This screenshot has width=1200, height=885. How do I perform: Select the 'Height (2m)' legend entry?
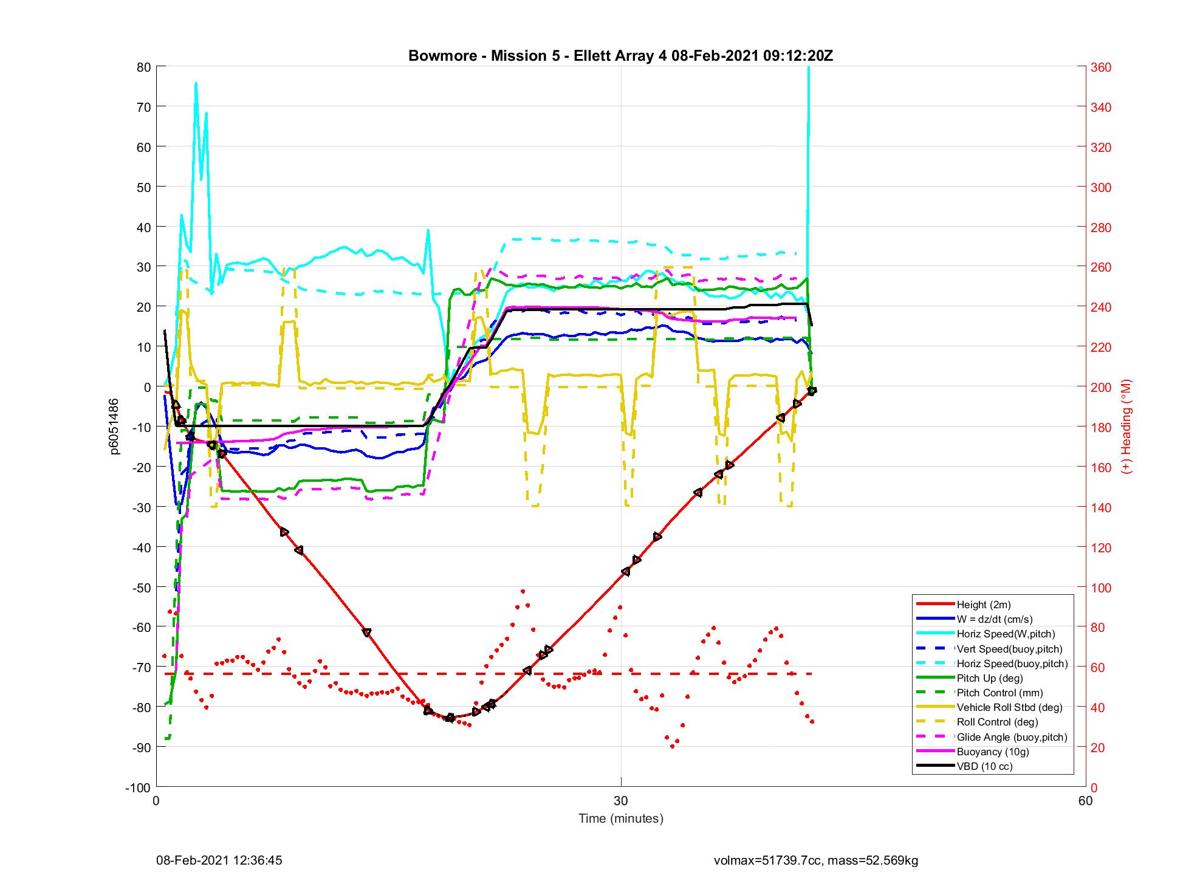[984, 605]
